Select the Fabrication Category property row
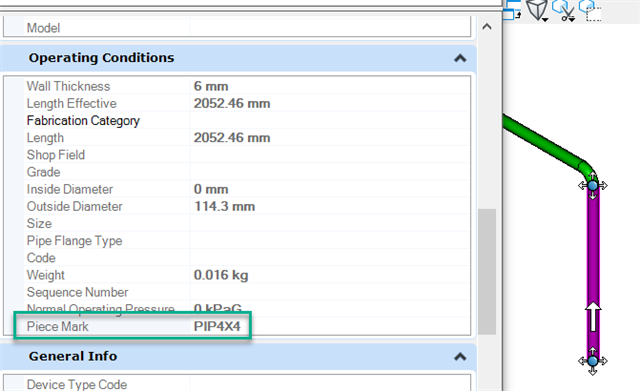The image size is (640, 391). coord(247,120)
